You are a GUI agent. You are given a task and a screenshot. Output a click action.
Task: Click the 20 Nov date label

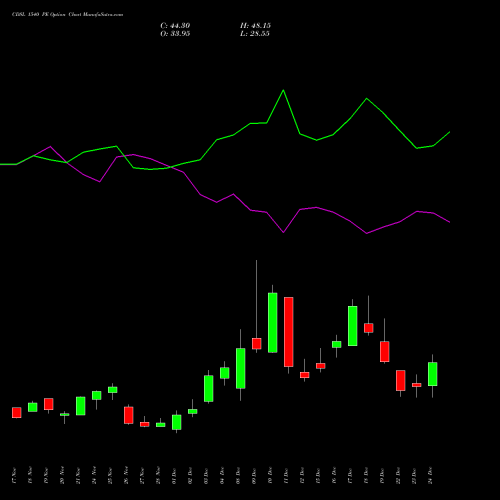62,476
